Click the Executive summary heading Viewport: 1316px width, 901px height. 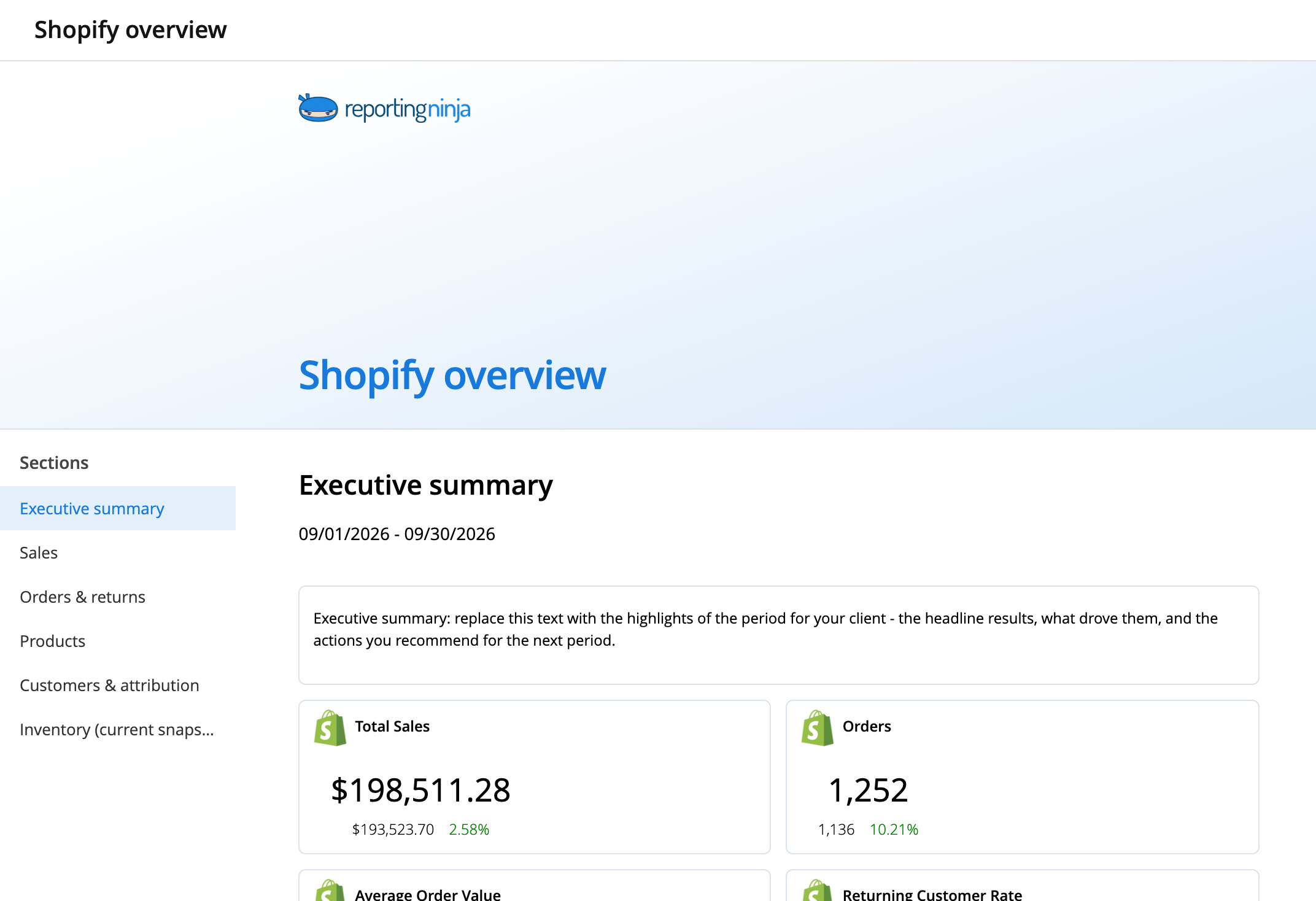coord(425,485)
